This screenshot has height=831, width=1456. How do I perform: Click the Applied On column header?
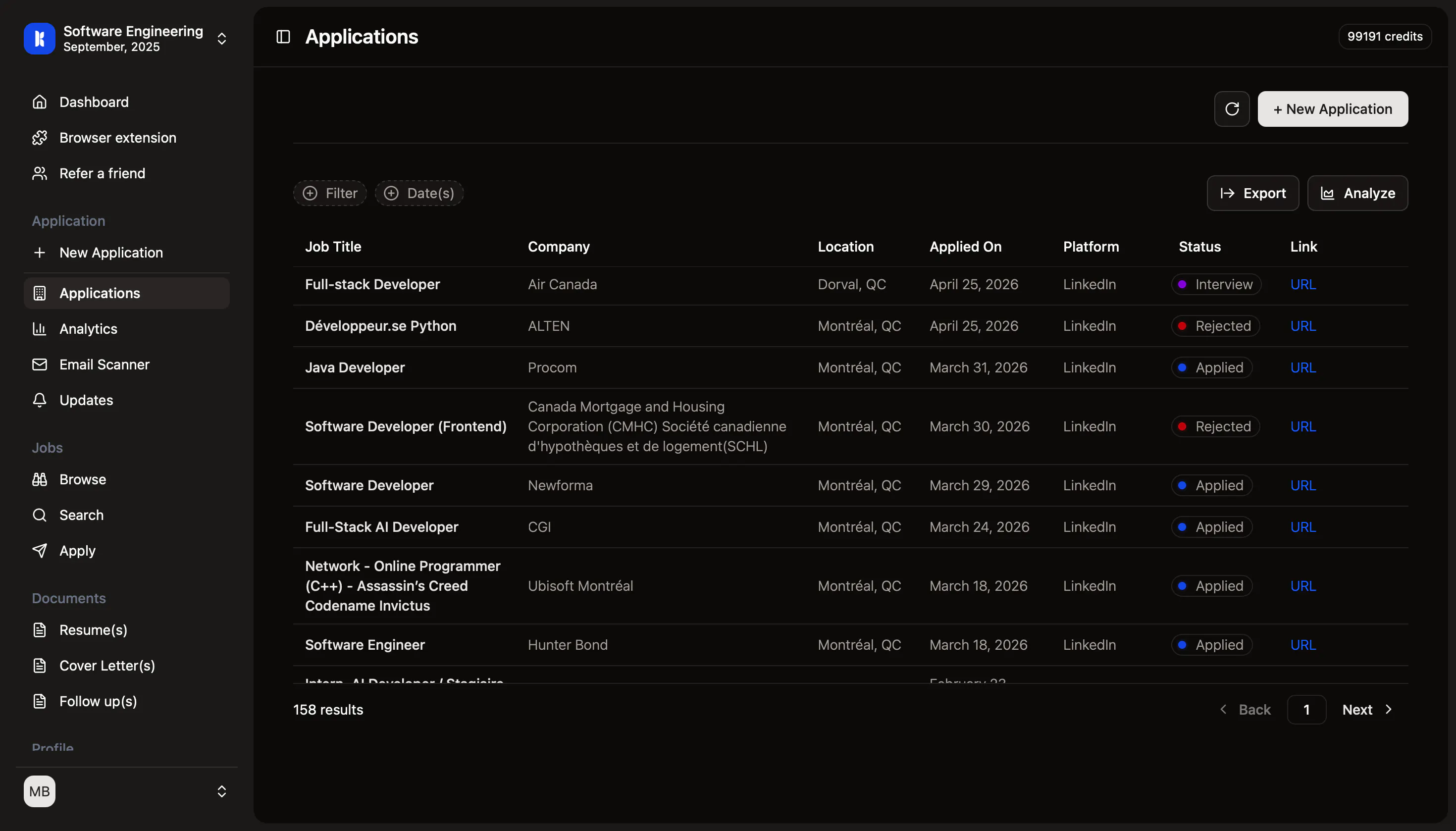[965, 247]
